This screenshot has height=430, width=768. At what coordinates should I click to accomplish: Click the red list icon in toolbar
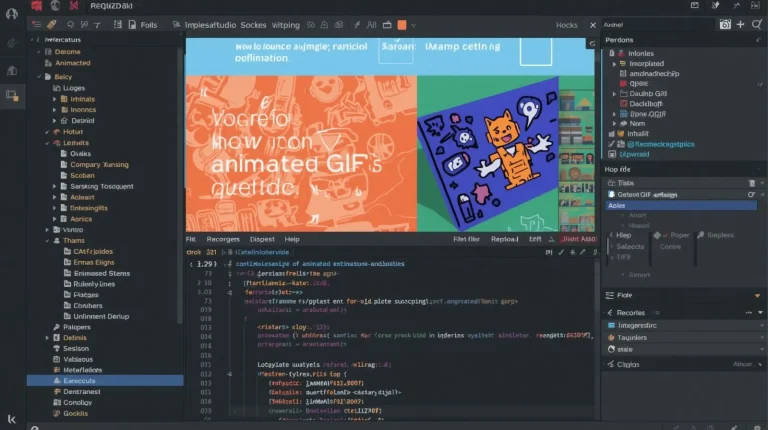coord(37,24)
